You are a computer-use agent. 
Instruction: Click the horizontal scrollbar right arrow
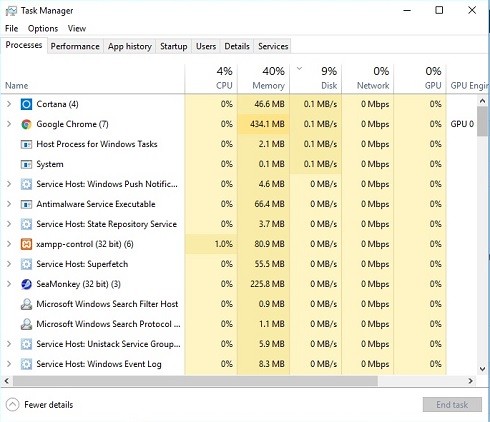470,381
